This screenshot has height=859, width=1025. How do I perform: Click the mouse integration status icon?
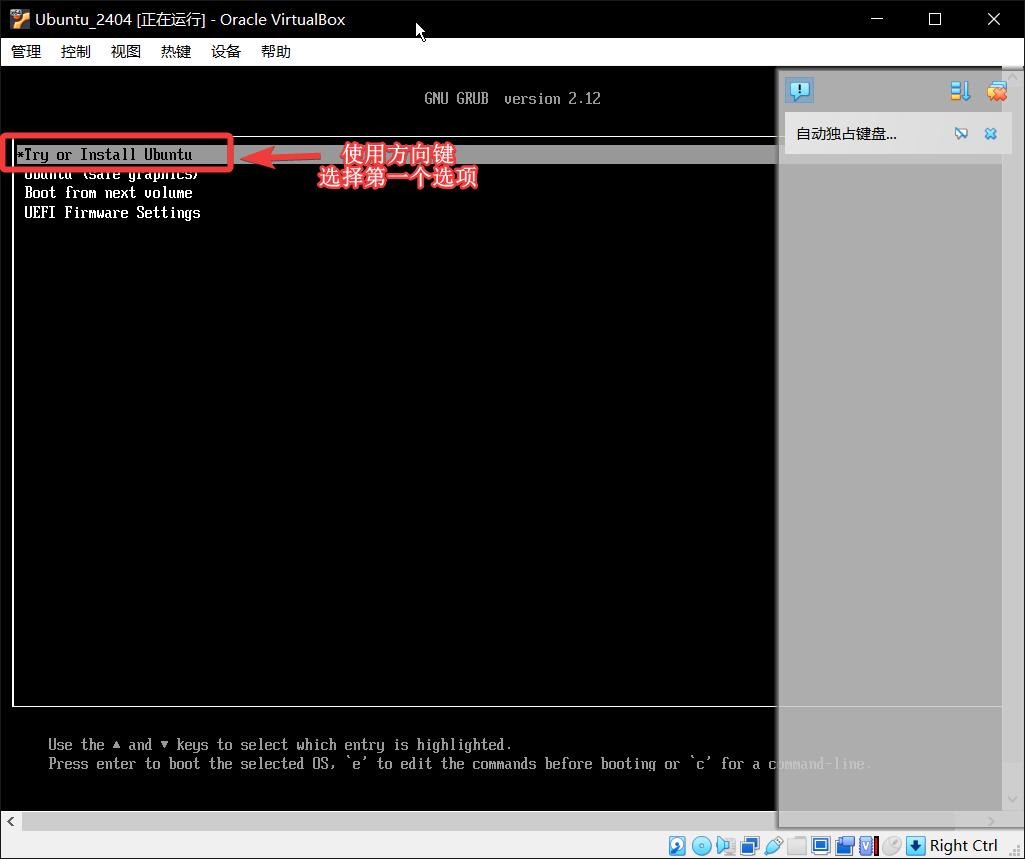[892, 846]
